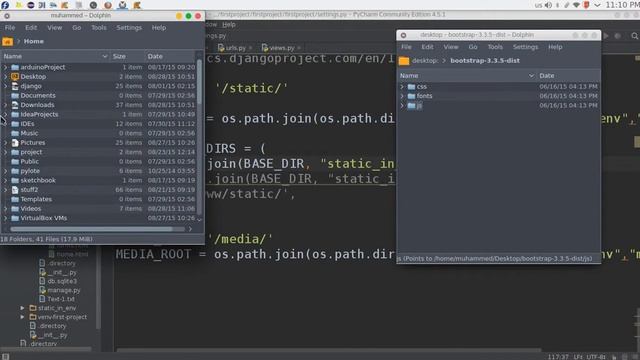Select the IDEs folder
The width and height of the screenshot is (640, 360).
[x=27, y=124]
